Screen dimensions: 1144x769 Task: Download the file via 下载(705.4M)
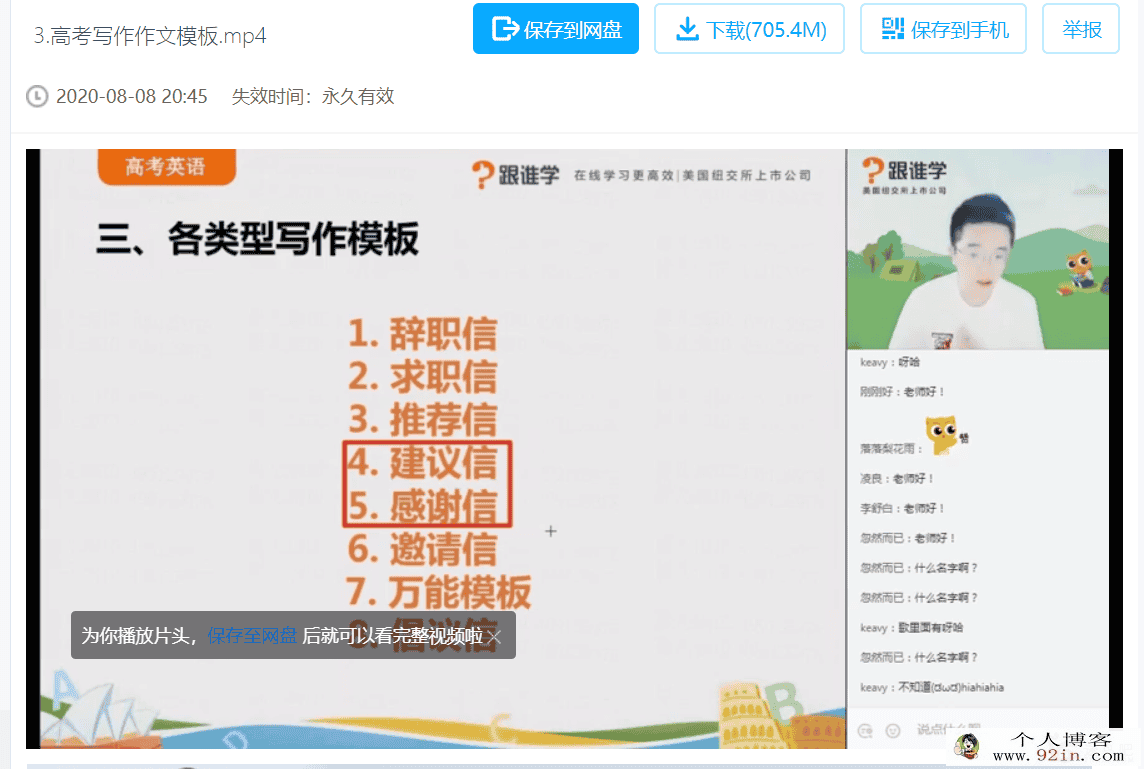(749, 28)
